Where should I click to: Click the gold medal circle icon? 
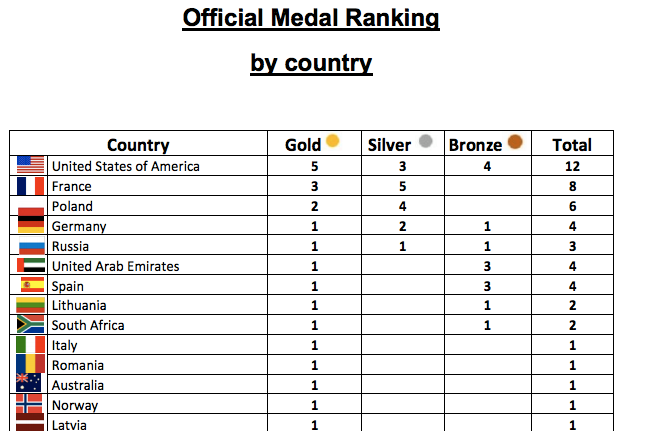pos(333,142)
